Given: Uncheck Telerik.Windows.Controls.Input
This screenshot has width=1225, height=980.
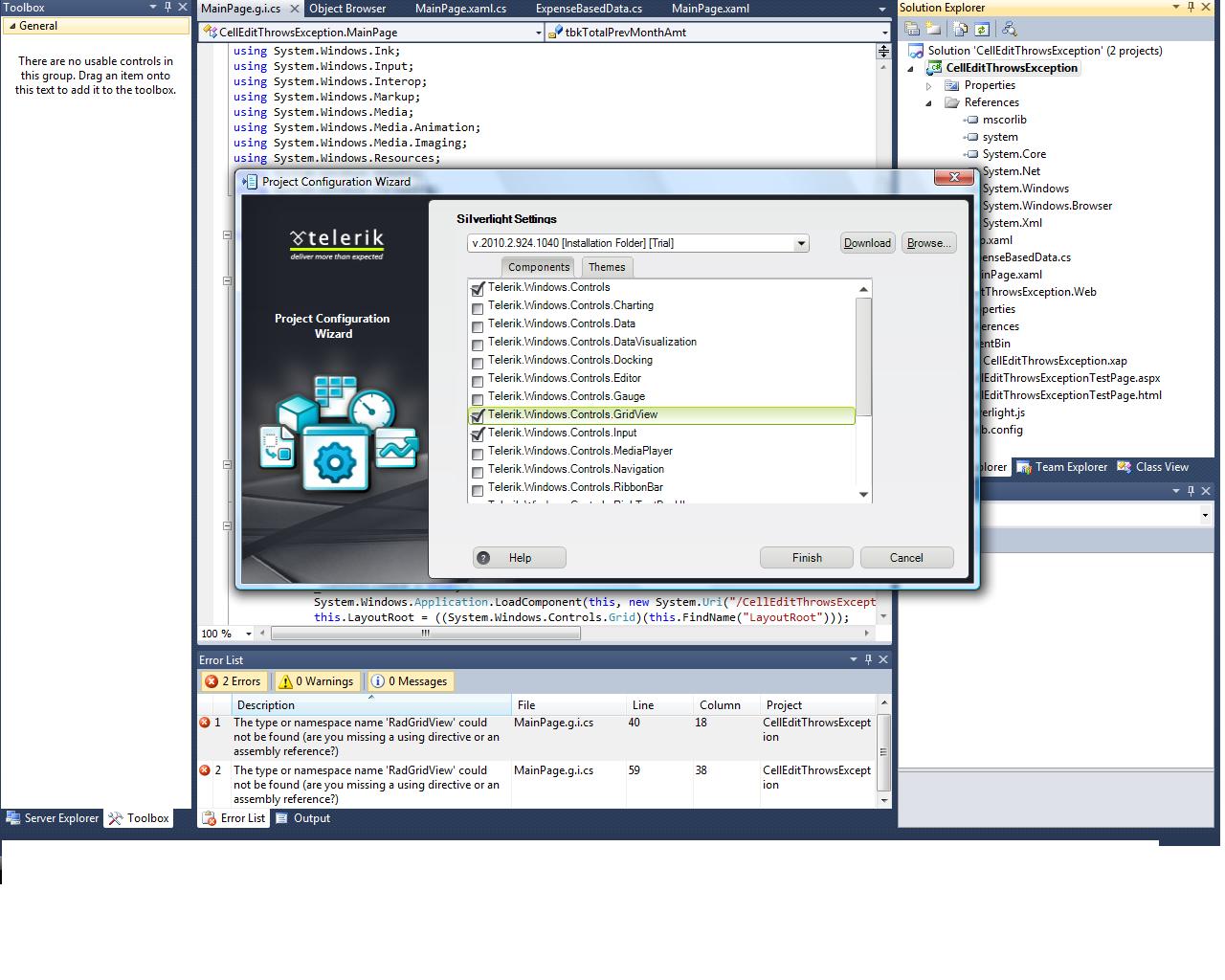Looking at the screenshot, I should [x=478, y=434].
